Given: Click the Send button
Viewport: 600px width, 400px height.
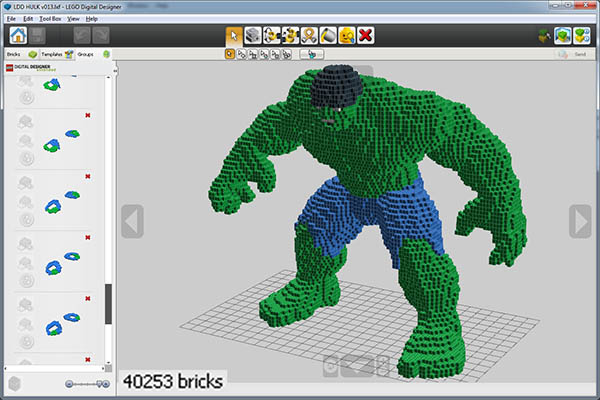Looking at the screenshot, I should point(578,54).
